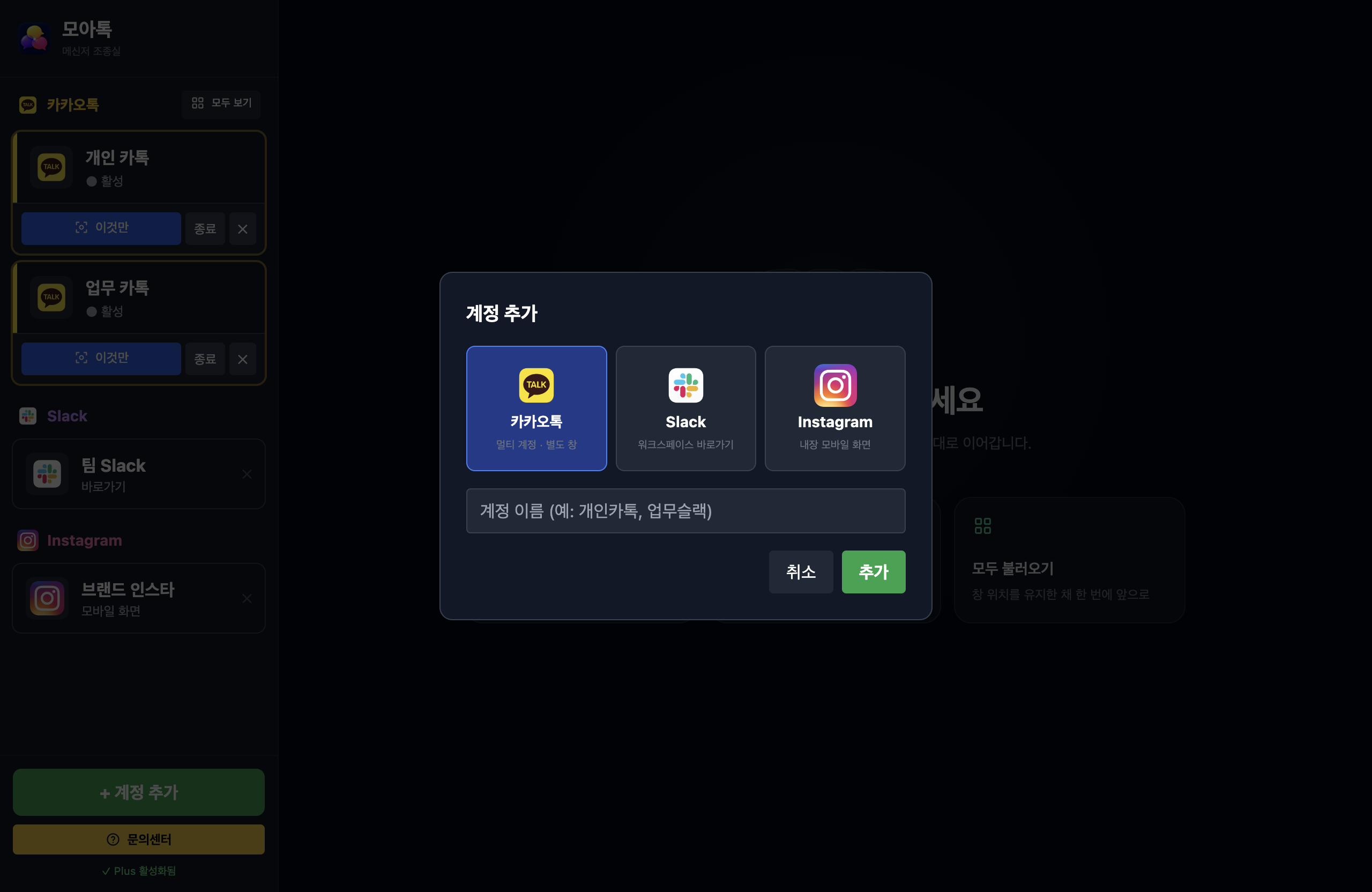
Task: Click 종료 on the 개인 카톡 card
Action: [x=205, y=228]
